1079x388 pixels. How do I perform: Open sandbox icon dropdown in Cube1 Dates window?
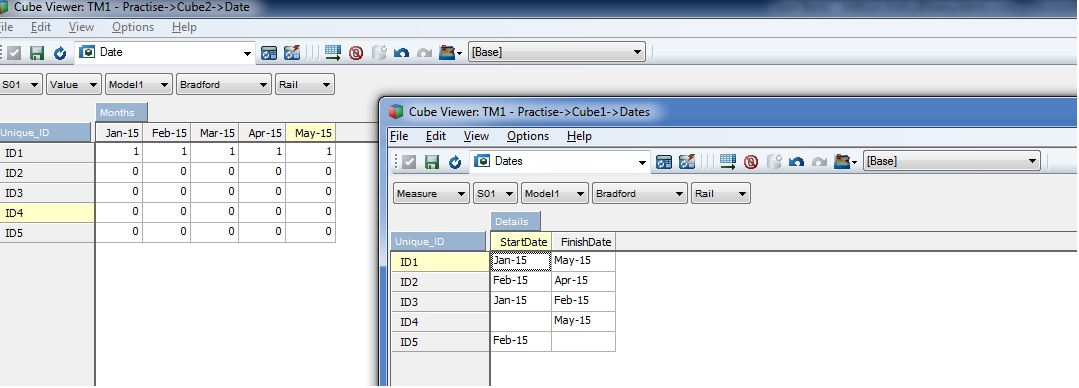pos(845,162)
